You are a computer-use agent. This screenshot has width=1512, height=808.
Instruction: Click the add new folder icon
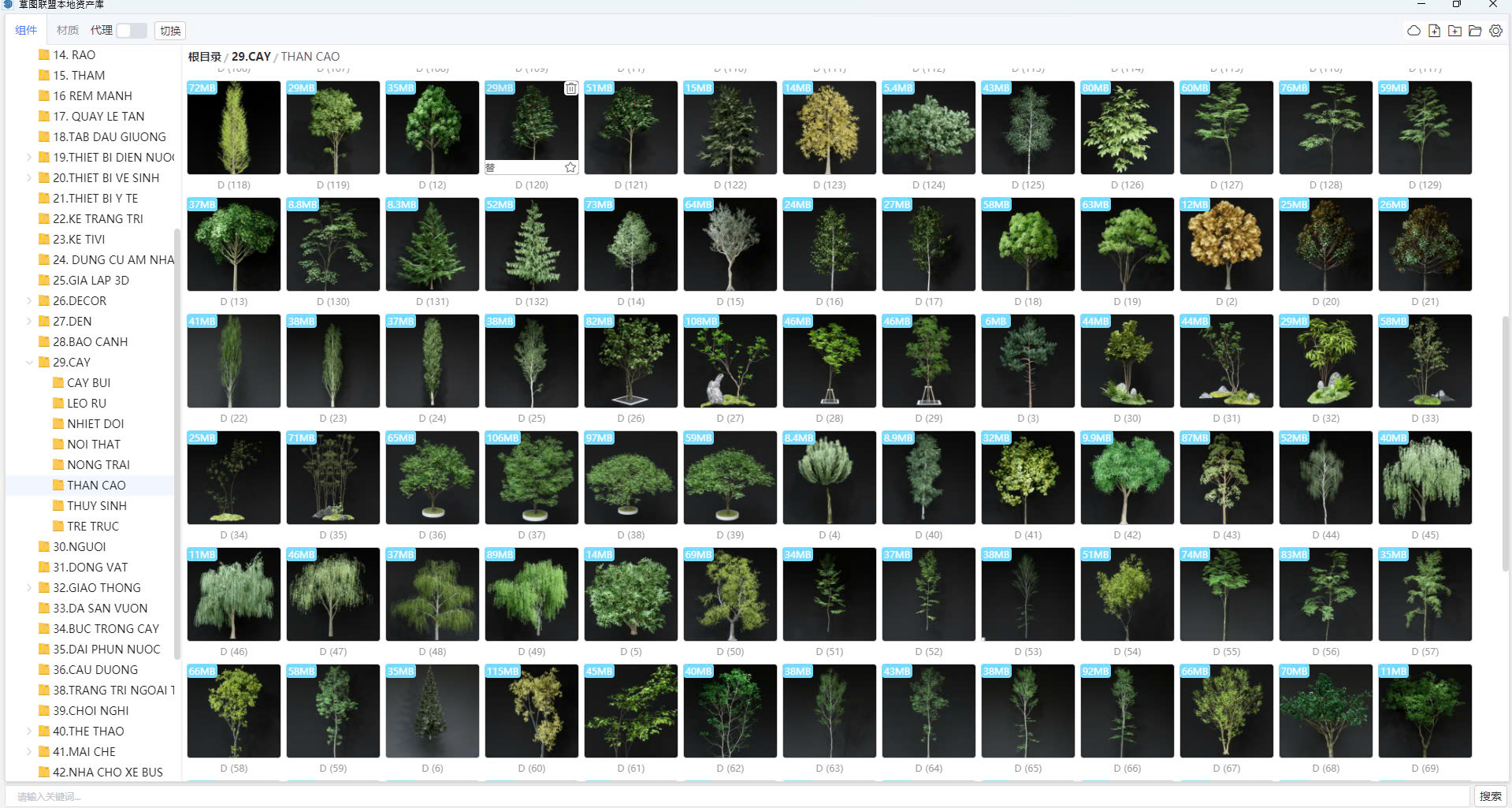click(x=1454, y=31)
